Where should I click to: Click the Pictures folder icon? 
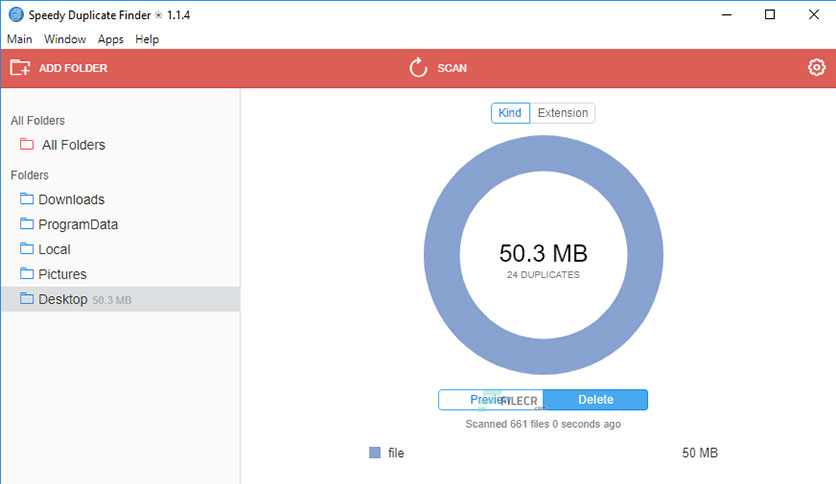click(x=27, y=273)
